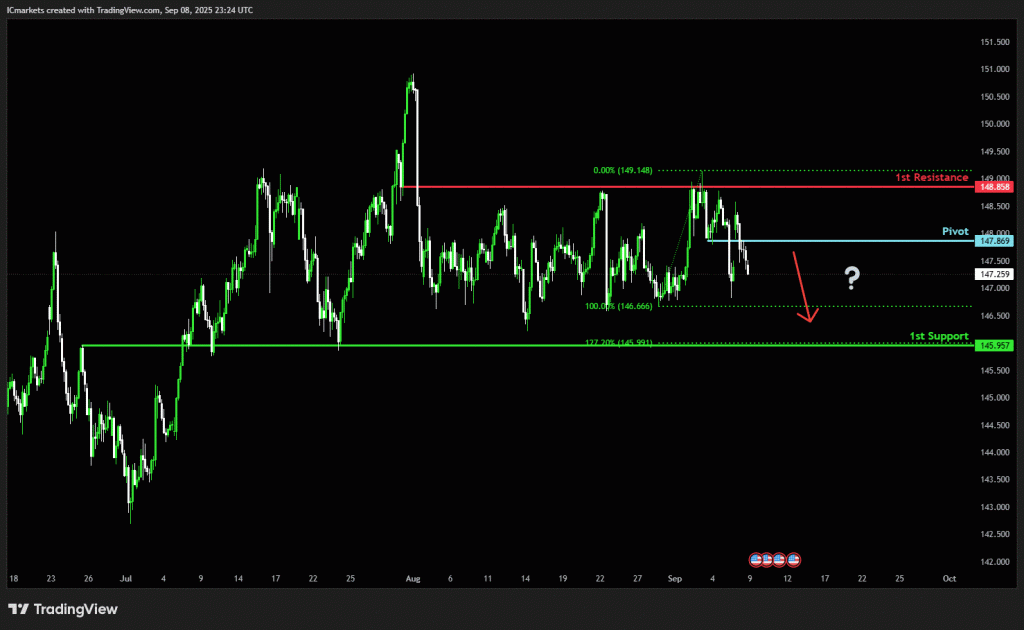Click the 148.500 price axis label
This screenshot has height=630, width=1024.
coord(994,206)
